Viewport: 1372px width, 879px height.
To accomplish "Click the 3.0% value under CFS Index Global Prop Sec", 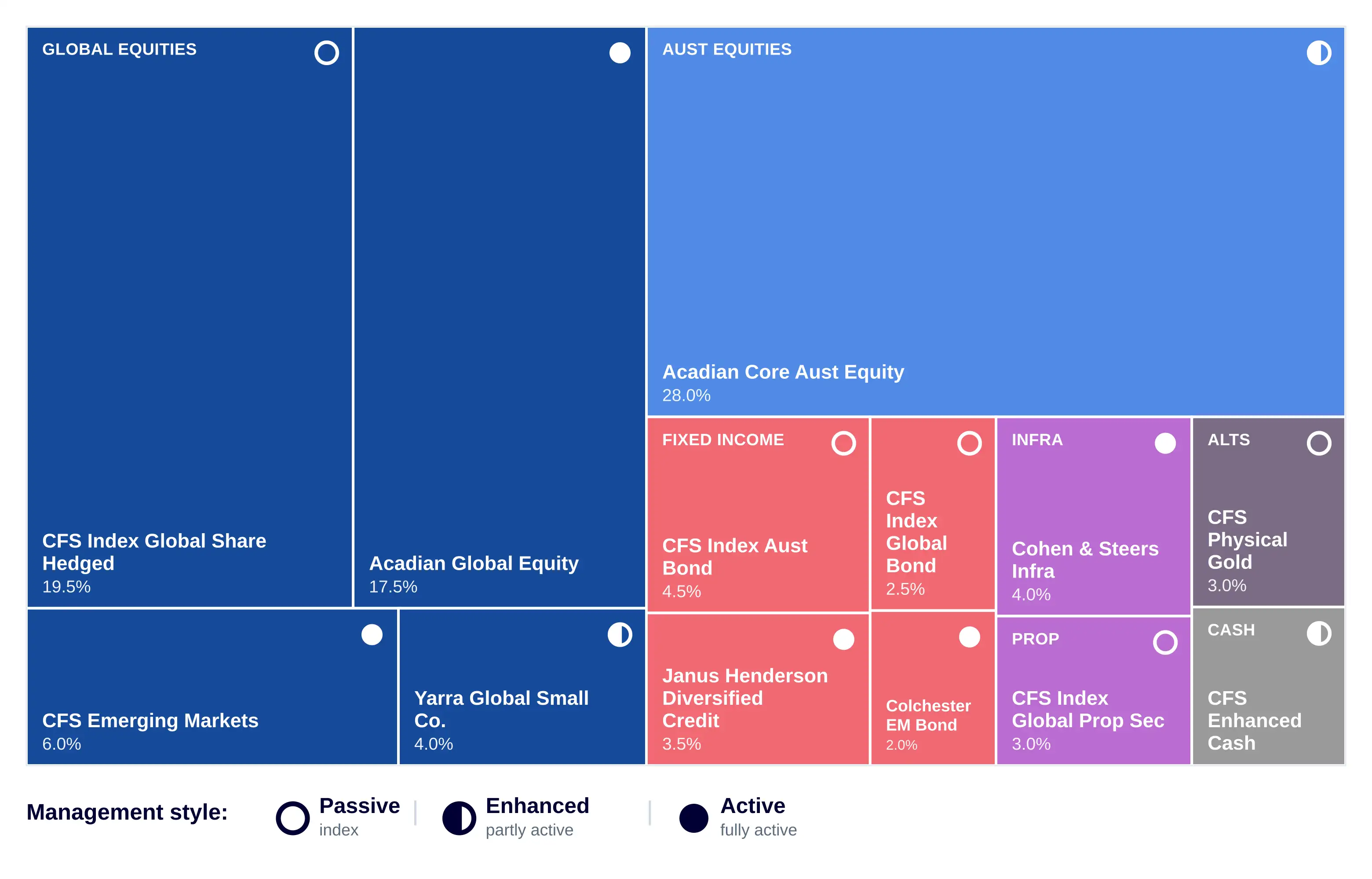I will (1032, 744).
